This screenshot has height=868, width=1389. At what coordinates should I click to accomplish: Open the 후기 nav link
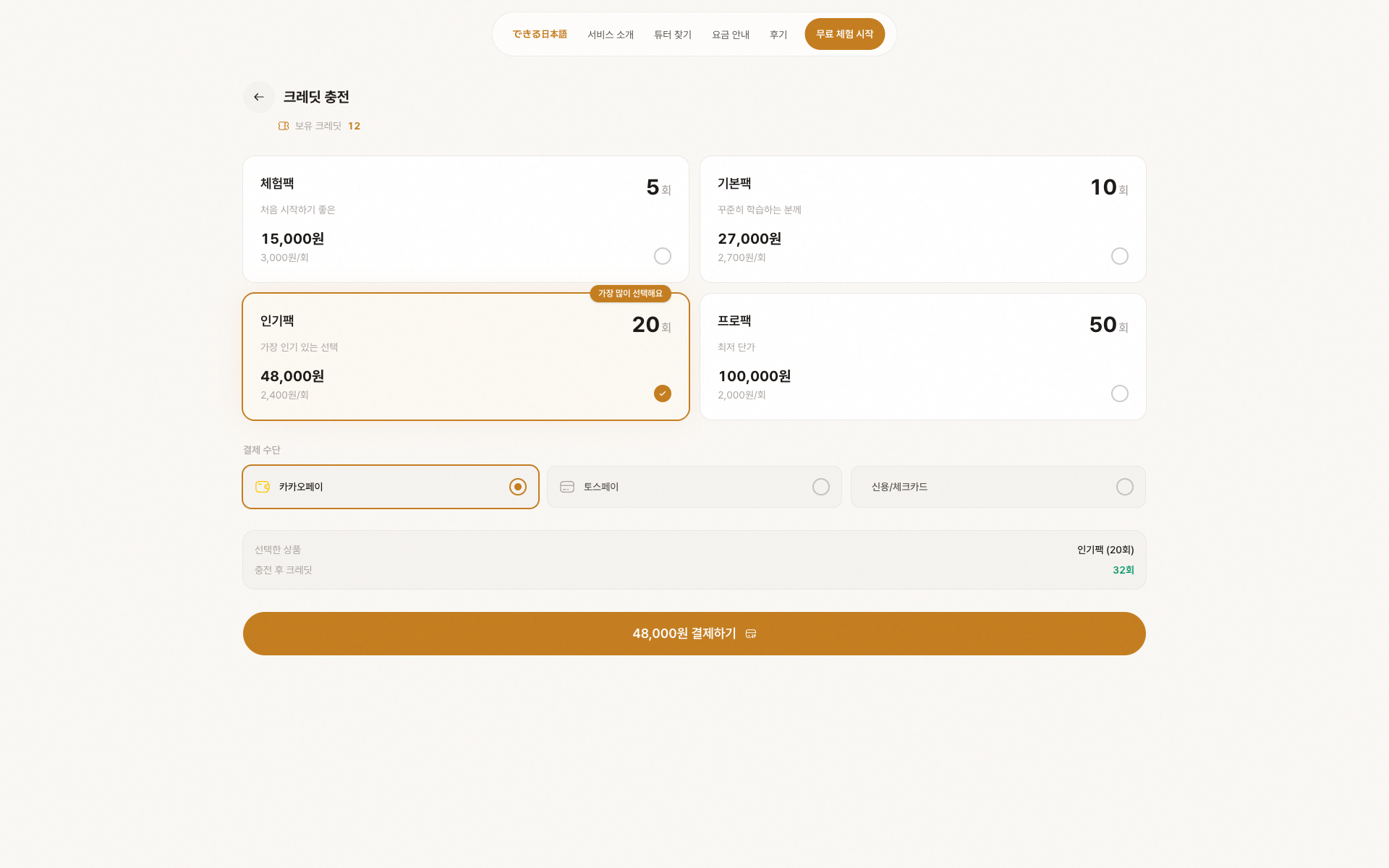click(778, 35)
